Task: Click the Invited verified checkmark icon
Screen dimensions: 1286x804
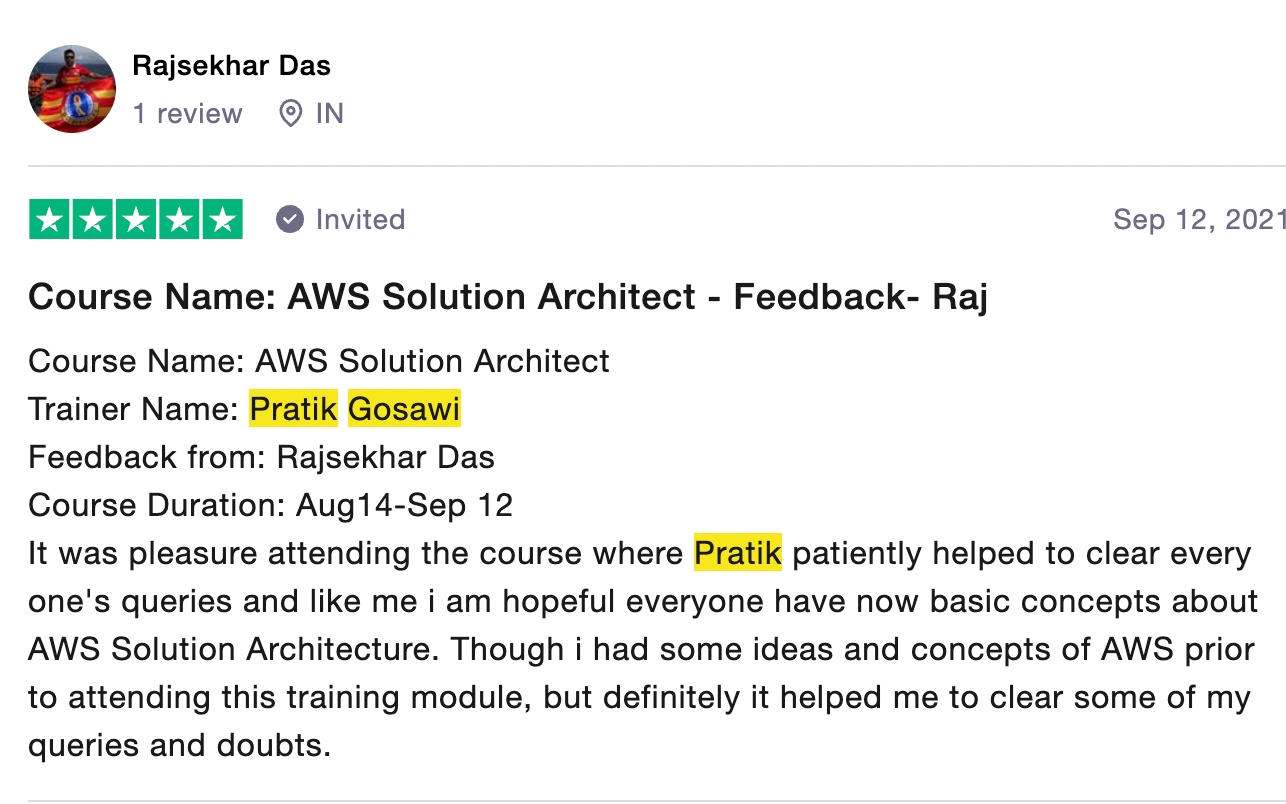Action: (290, 219)
